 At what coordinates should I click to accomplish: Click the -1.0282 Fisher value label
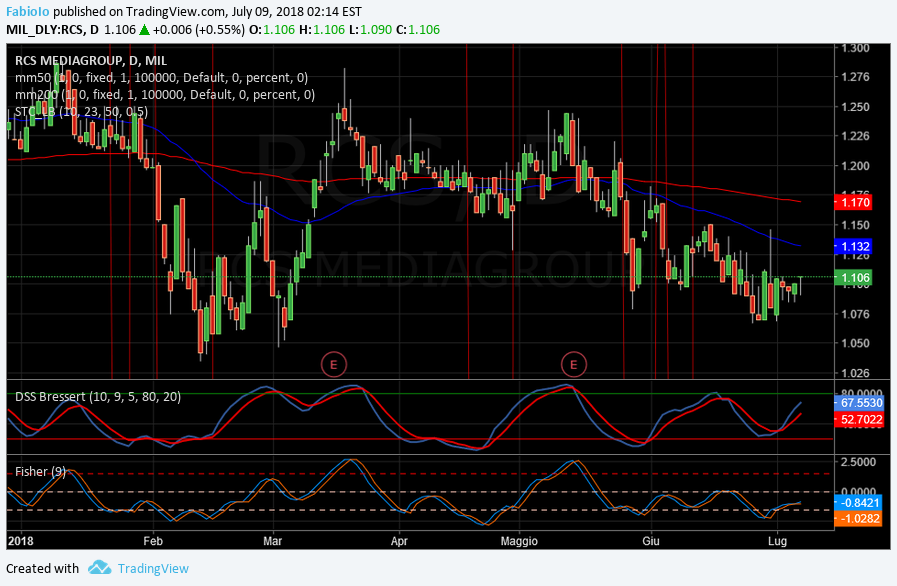coord(858,519)
